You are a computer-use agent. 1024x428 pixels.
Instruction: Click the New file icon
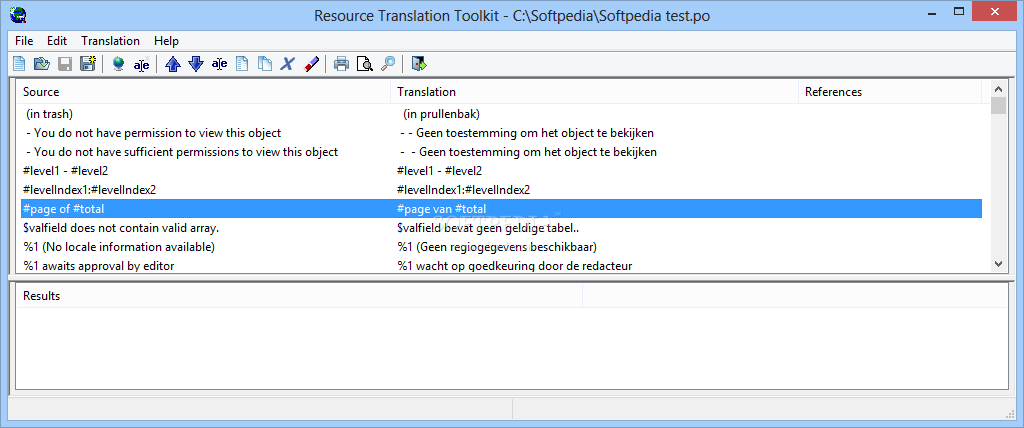20,64
